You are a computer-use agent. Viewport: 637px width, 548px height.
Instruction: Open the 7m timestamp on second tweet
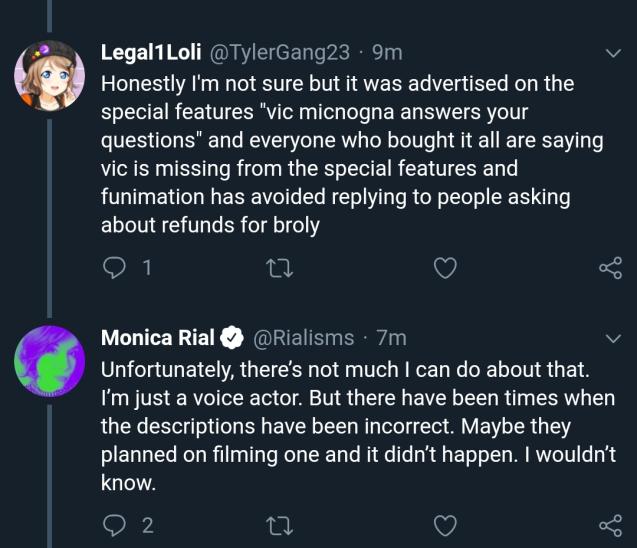pos(391,338)
